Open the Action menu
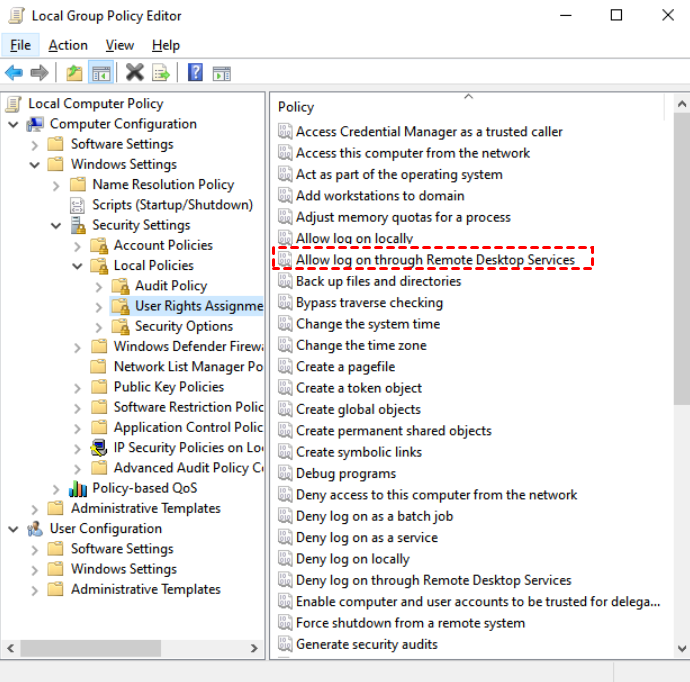 [x=68, y=45]
